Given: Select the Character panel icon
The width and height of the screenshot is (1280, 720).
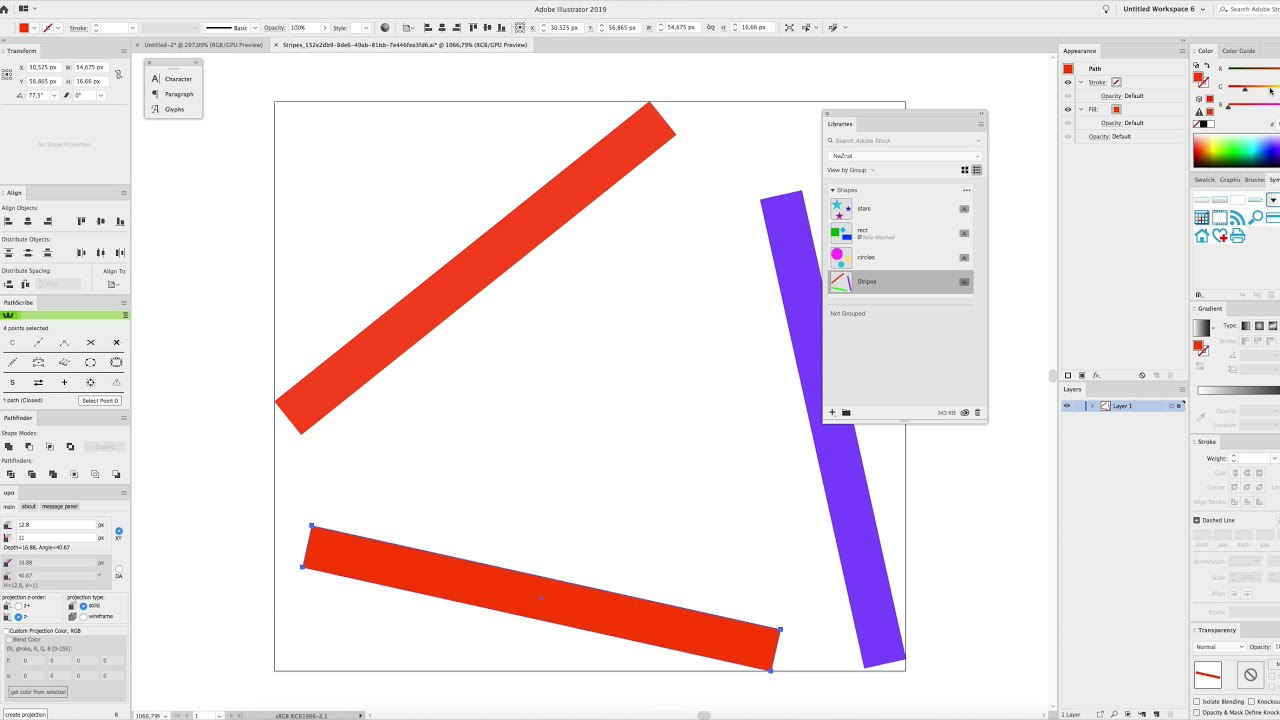Looking at the screenshot, I should 155,79.
